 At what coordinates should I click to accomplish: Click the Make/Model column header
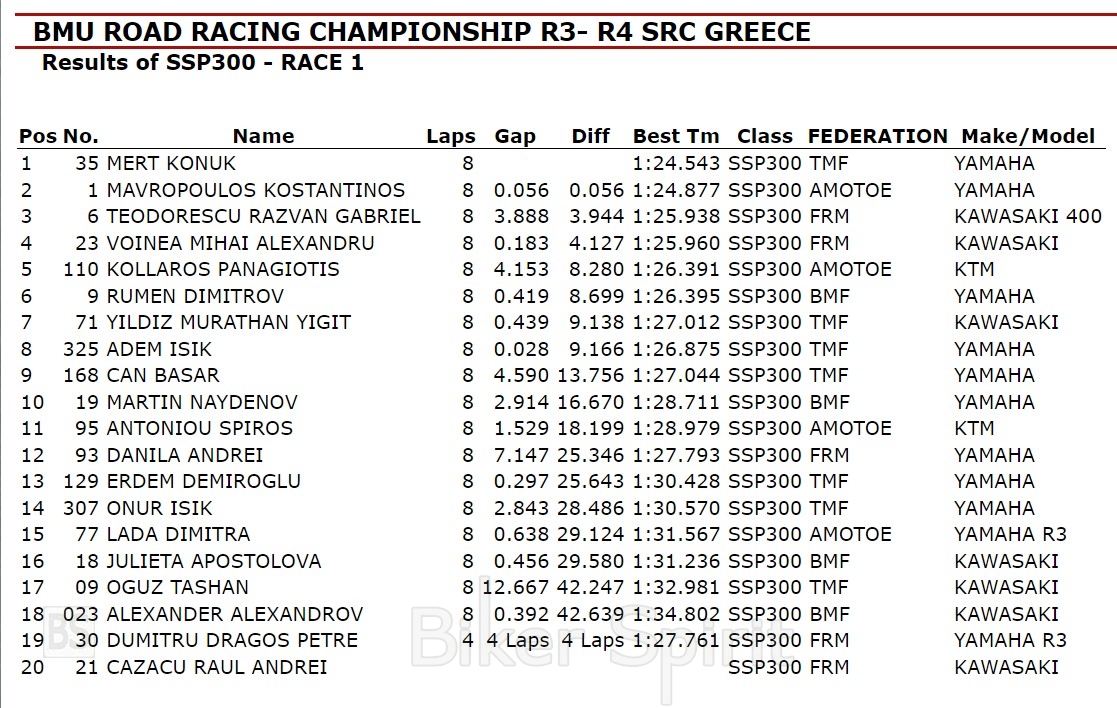pos(1028,137)
